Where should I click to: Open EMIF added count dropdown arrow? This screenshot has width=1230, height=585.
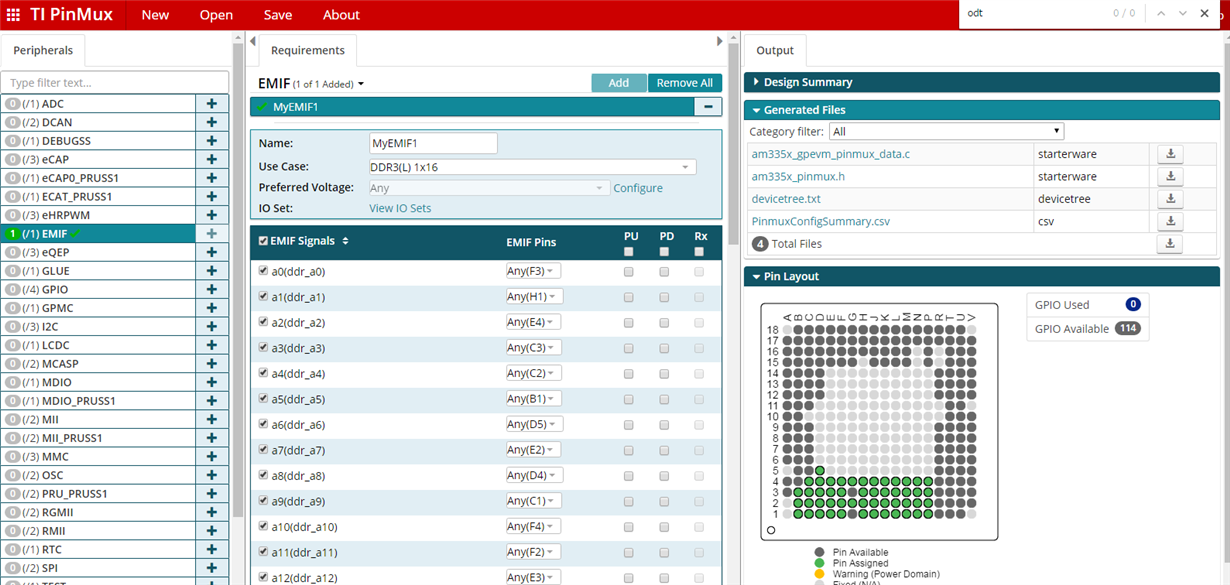pyautogui.click(x=361, y=84)
